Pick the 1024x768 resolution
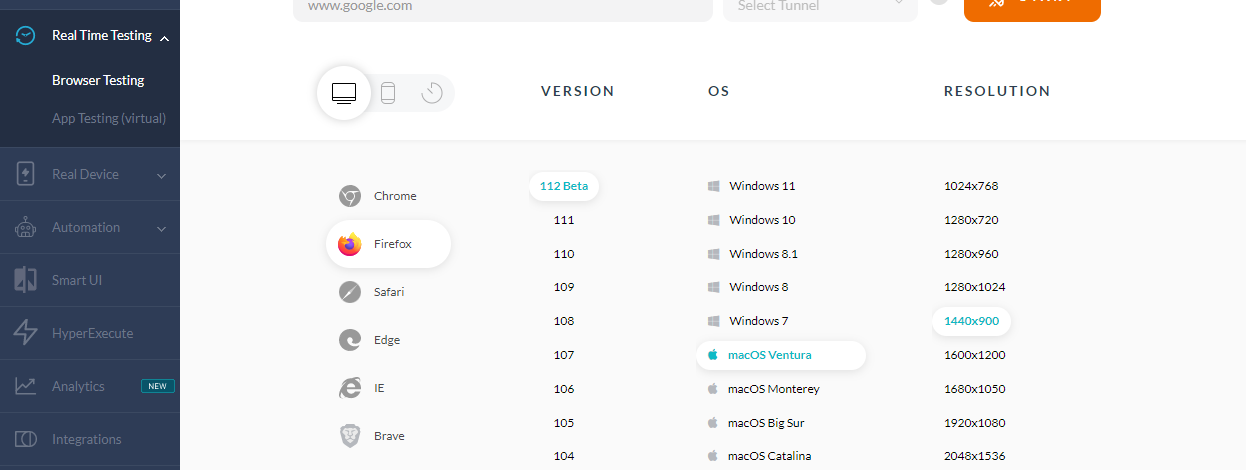Viewport: 1246px width, 470px height. click(x=971, y=186)
